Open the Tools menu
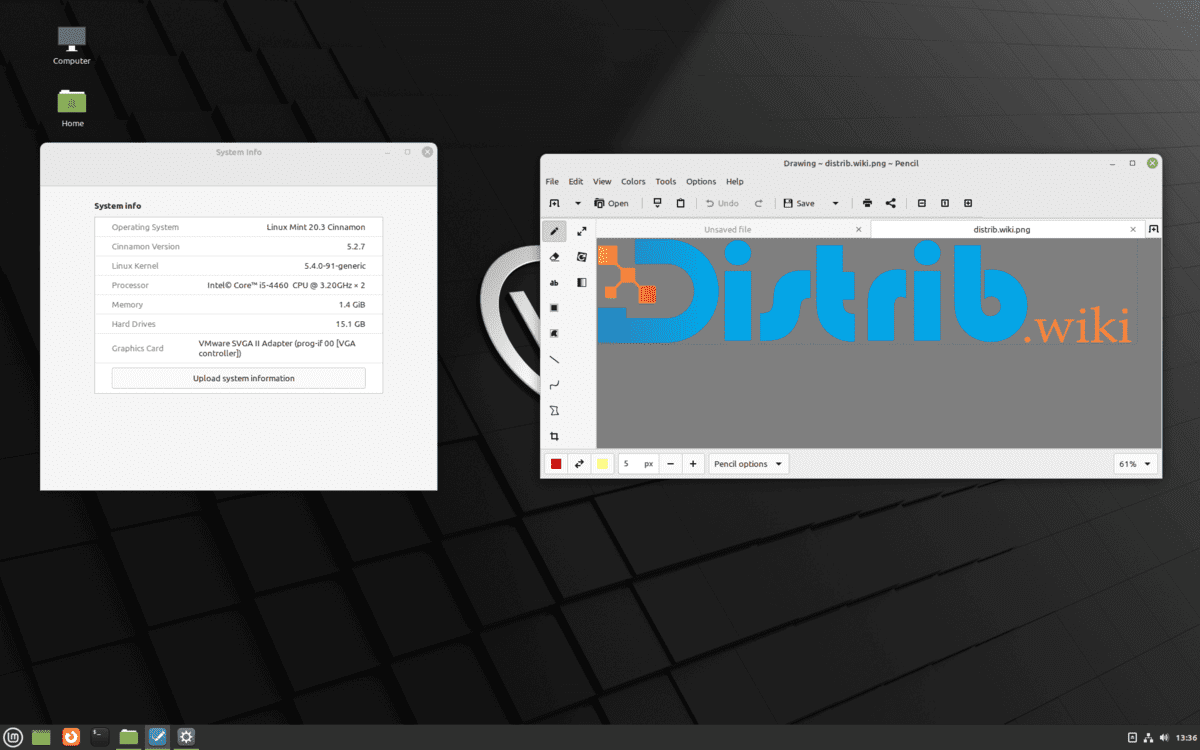The image size is (1200, 750). click(666, 182)
